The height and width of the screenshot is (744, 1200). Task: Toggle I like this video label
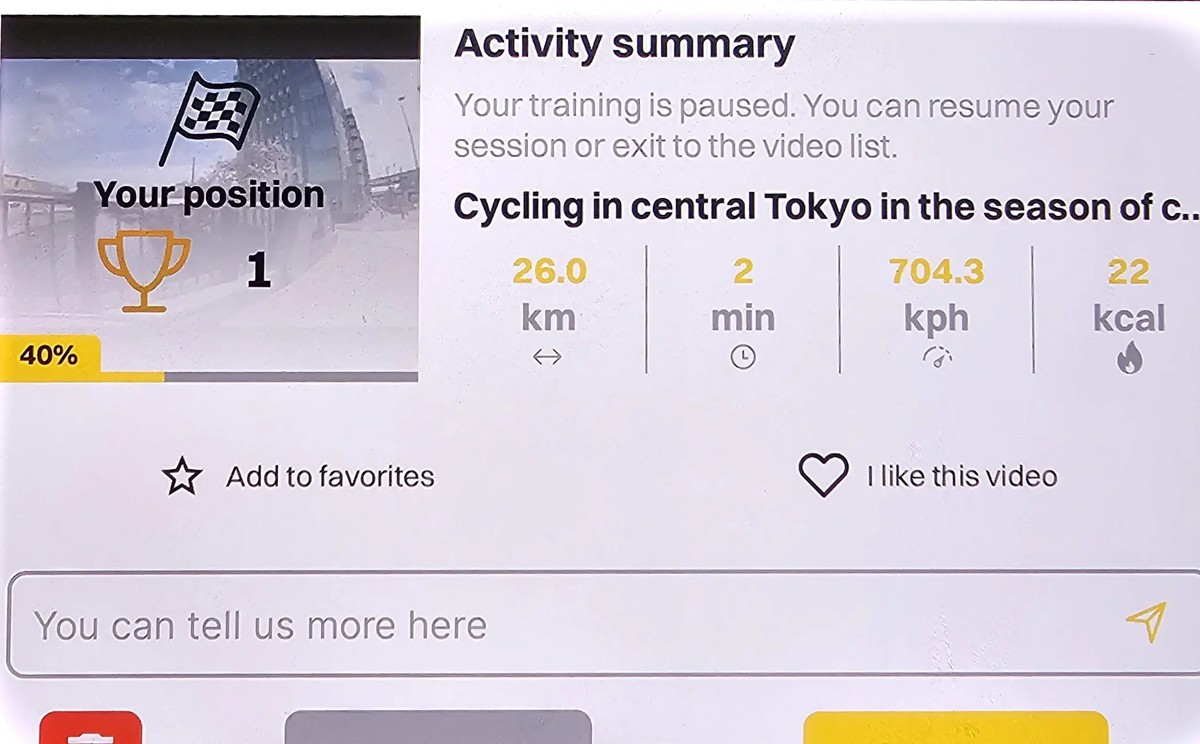coord(962,476)
